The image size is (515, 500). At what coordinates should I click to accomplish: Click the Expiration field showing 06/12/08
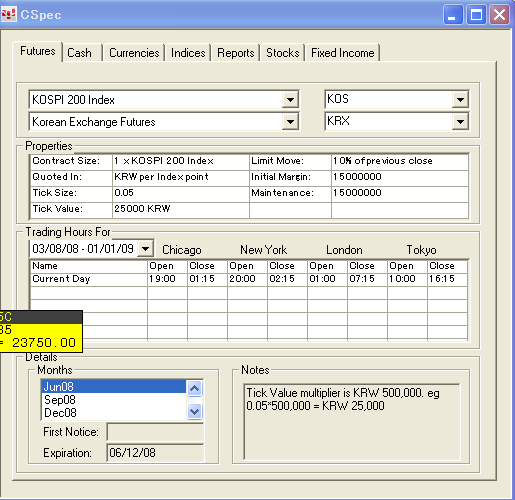click(x=155, y=453)
